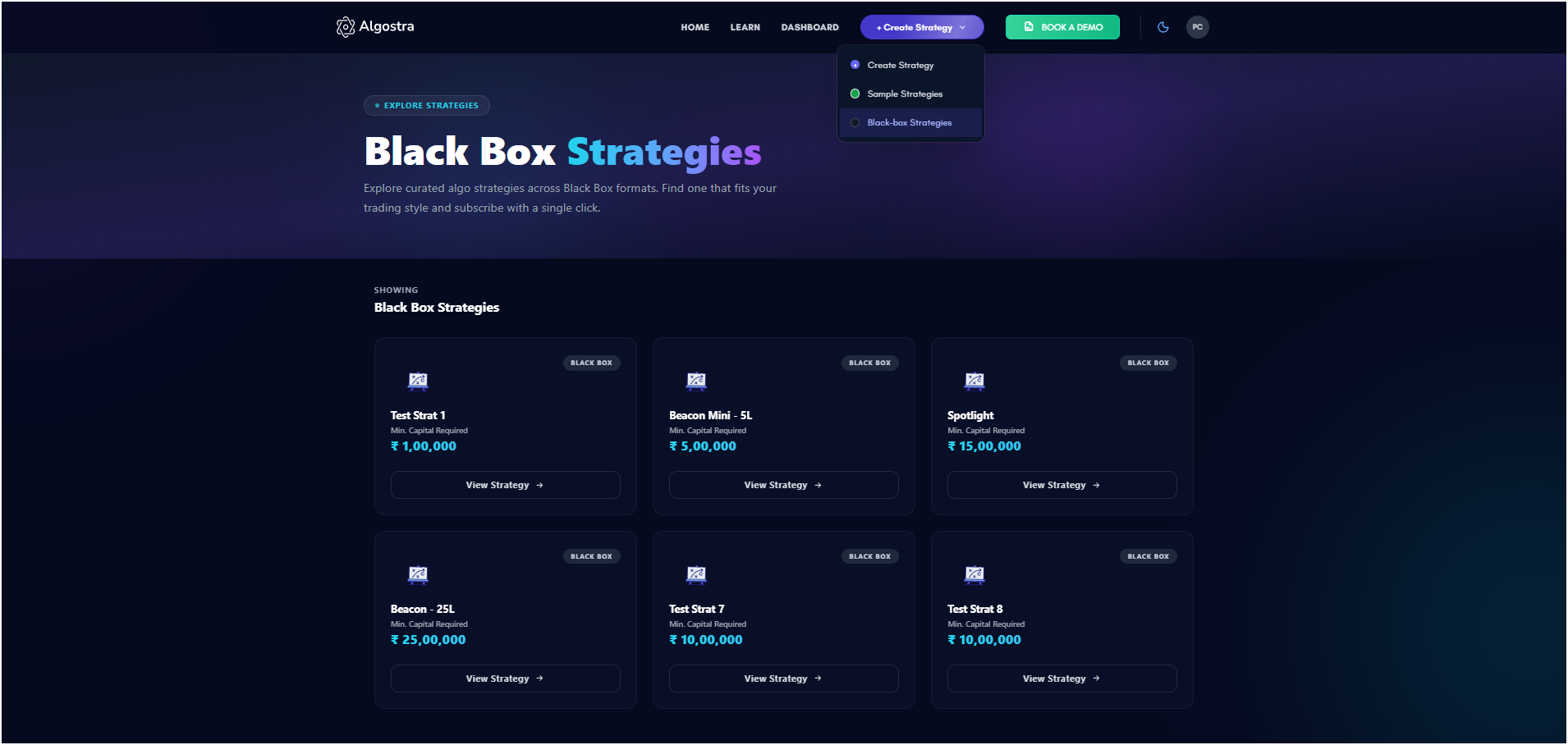Click the Test Strat 8 chart icon
Image resolution: width=1568 pixels, height=745 pixels.
click(x=974, y=574)
